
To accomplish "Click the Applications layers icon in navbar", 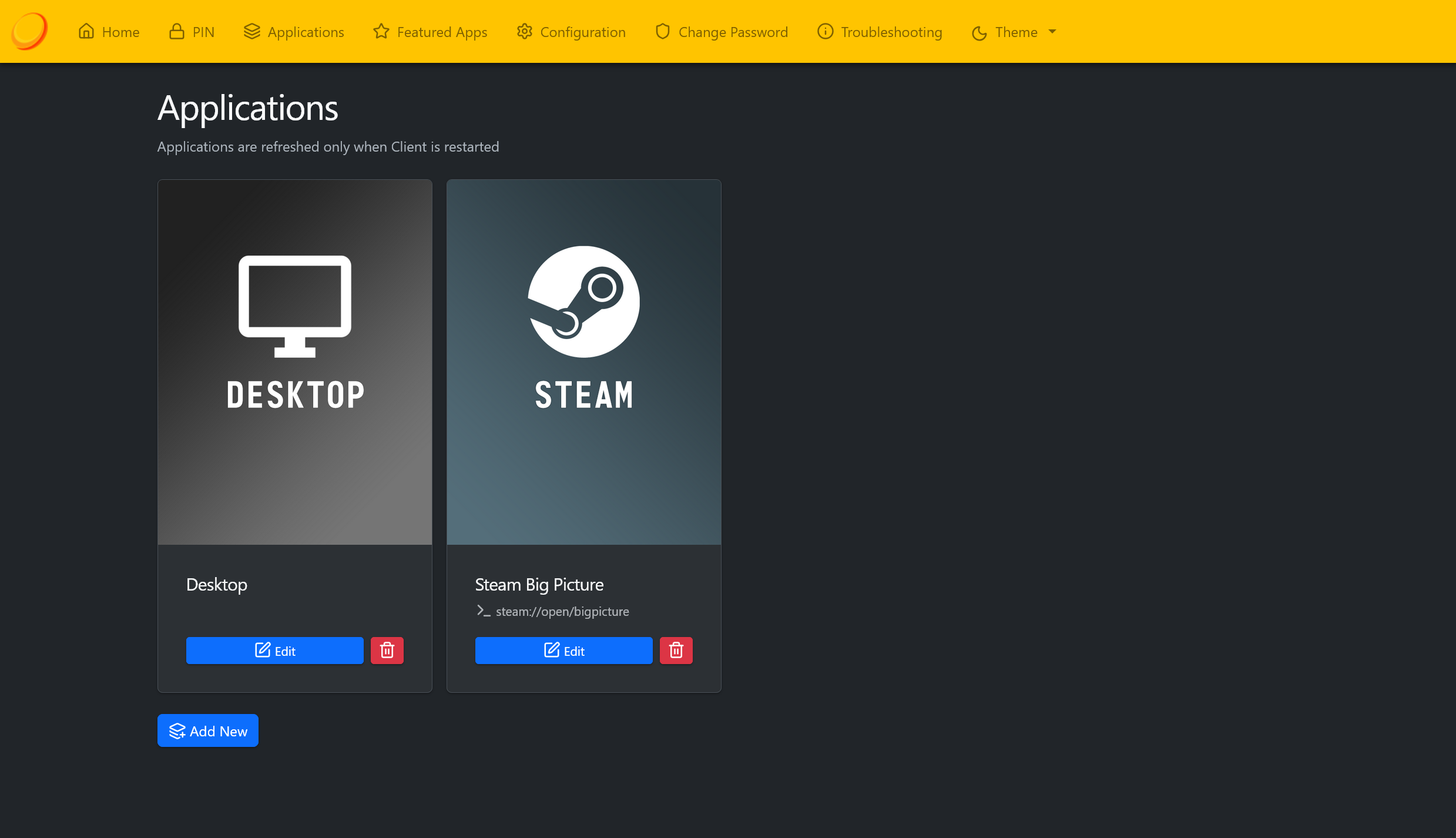I will coord(252,31).
